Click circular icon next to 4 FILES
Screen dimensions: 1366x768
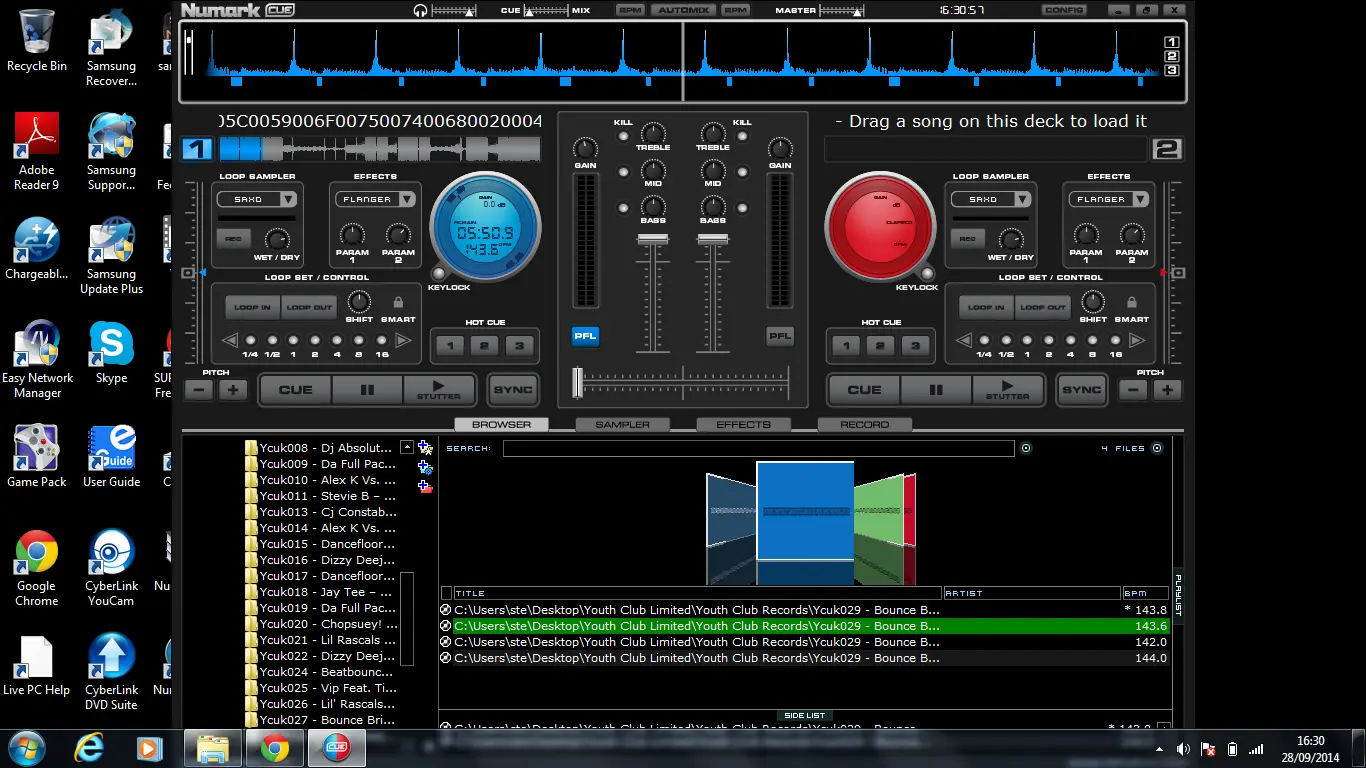(x=1157, y=448)
